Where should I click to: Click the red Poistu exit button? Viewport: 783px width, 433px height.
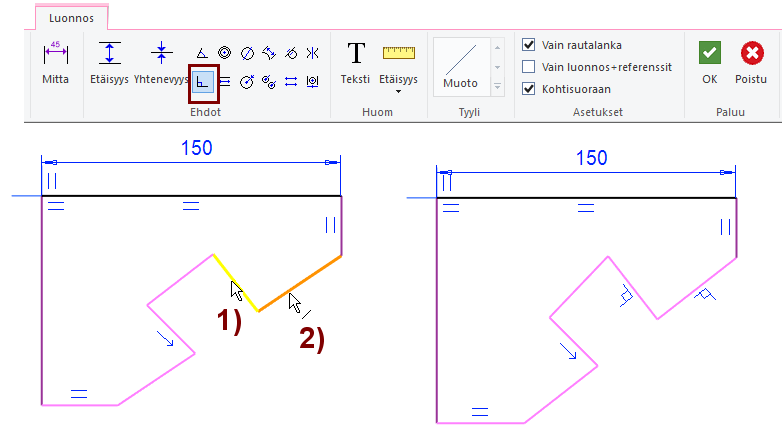click(x=750, y=62)
